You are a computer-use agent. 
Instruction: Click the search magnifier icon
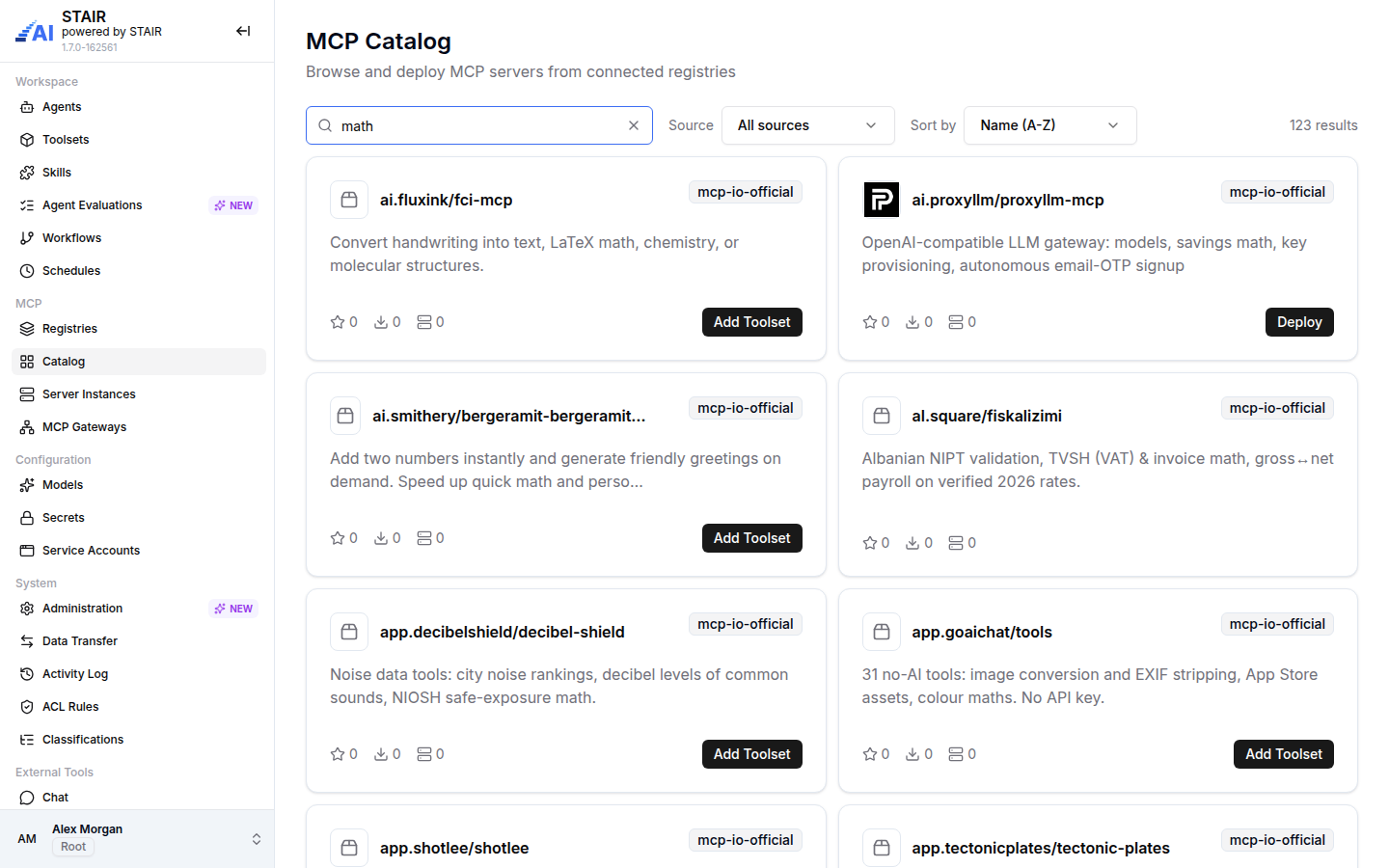pos(325,125)
